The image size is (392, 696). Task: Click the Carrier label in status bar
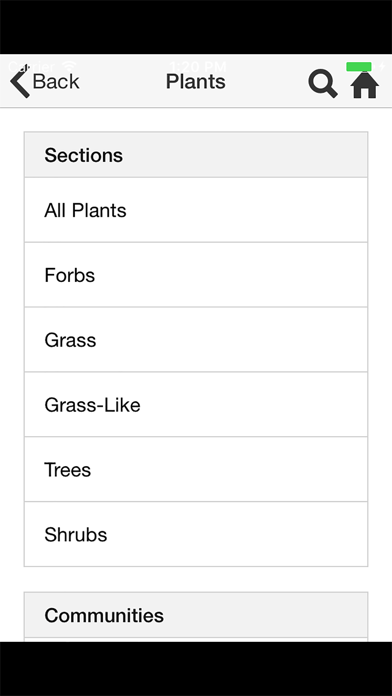click(x=31, y=67)
